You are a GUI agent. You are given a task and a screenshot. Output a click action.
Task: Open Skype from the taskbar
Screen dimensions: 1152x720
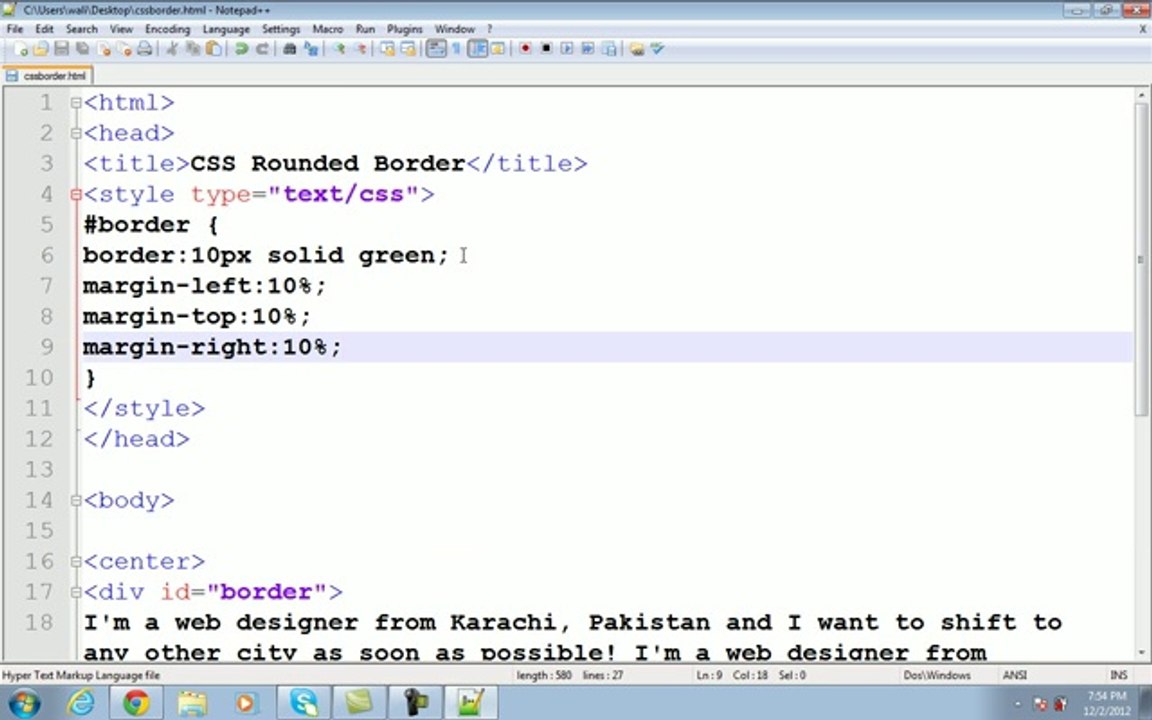coord(303,703)
